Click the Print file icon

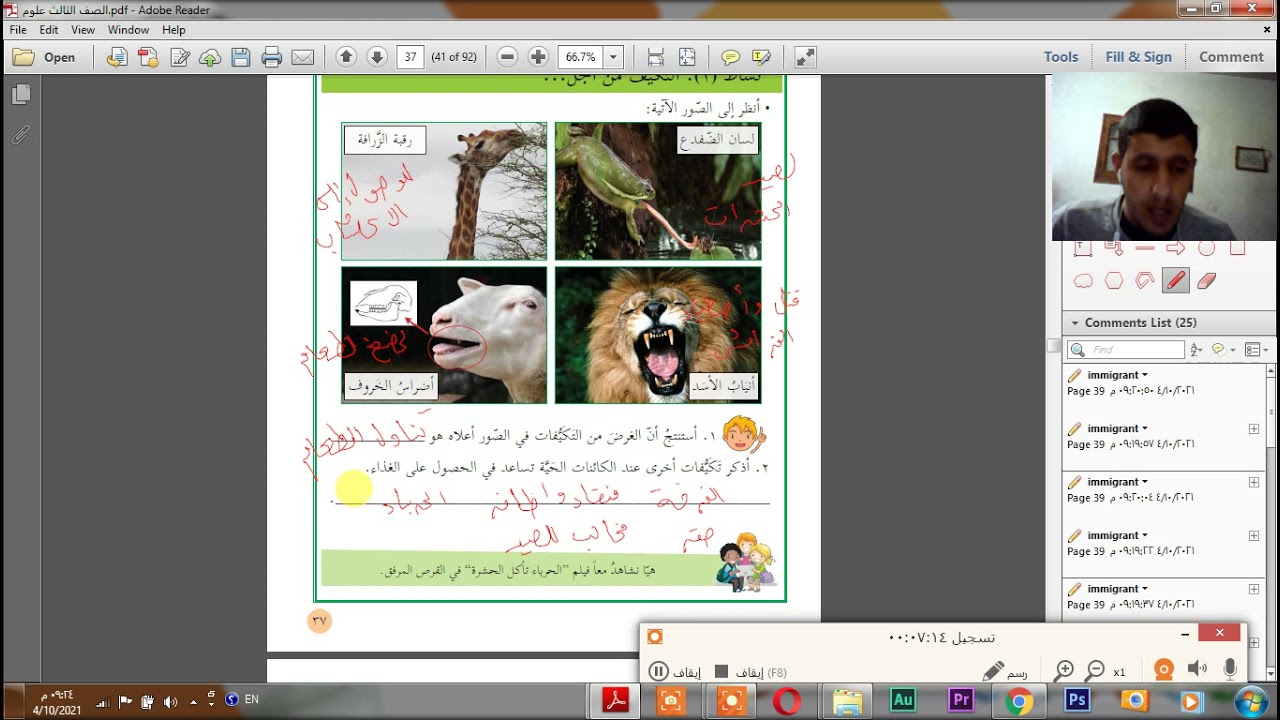271,57
